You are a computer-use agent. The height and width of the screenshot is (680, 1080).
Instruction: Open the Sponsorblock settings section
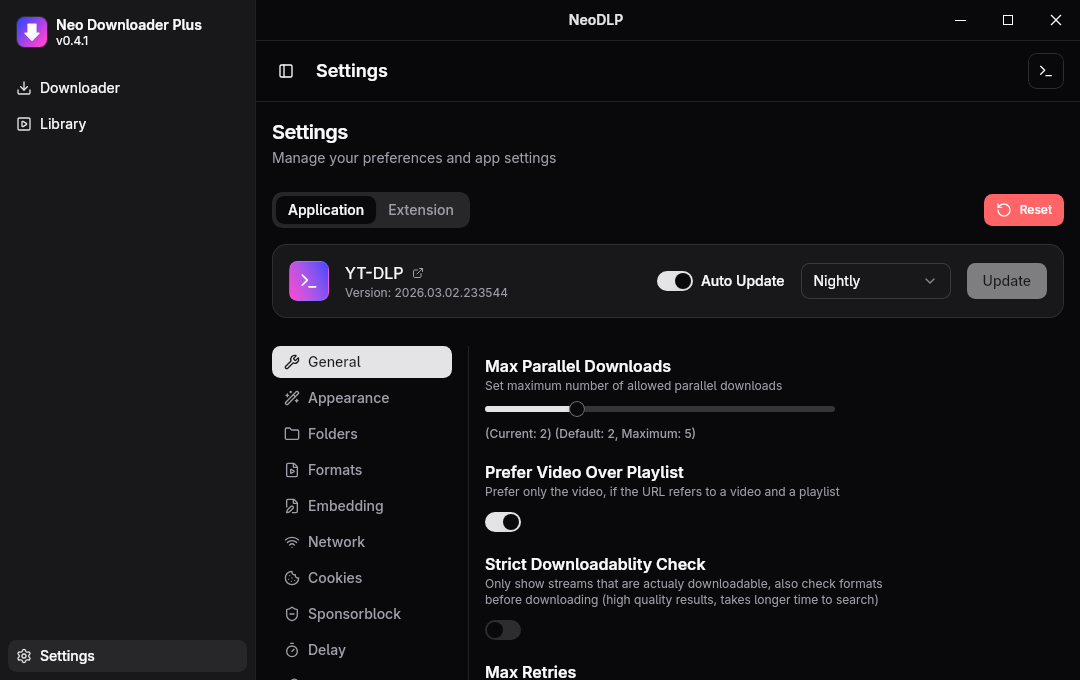[353, 614]
